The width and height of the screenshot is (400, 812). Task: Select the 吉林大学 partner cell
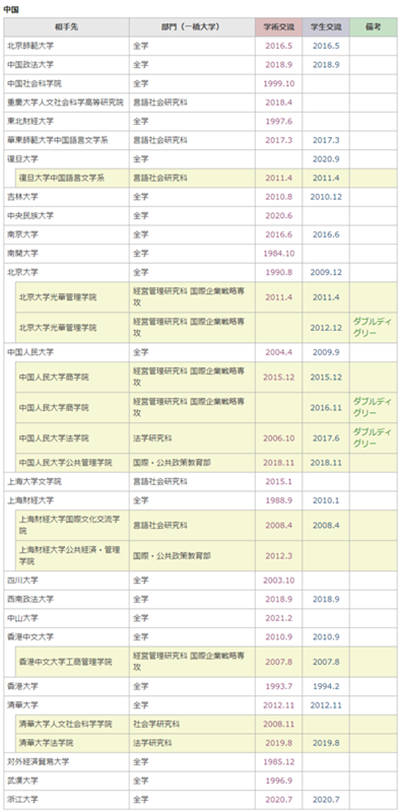click(x=66, y=197)
